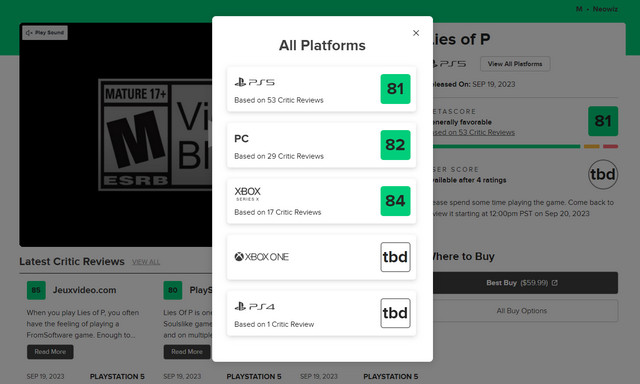The width and height of the screenshot is (640, 384).
Task: Open critic reviews link under Metascore
Action: (474, 132)
